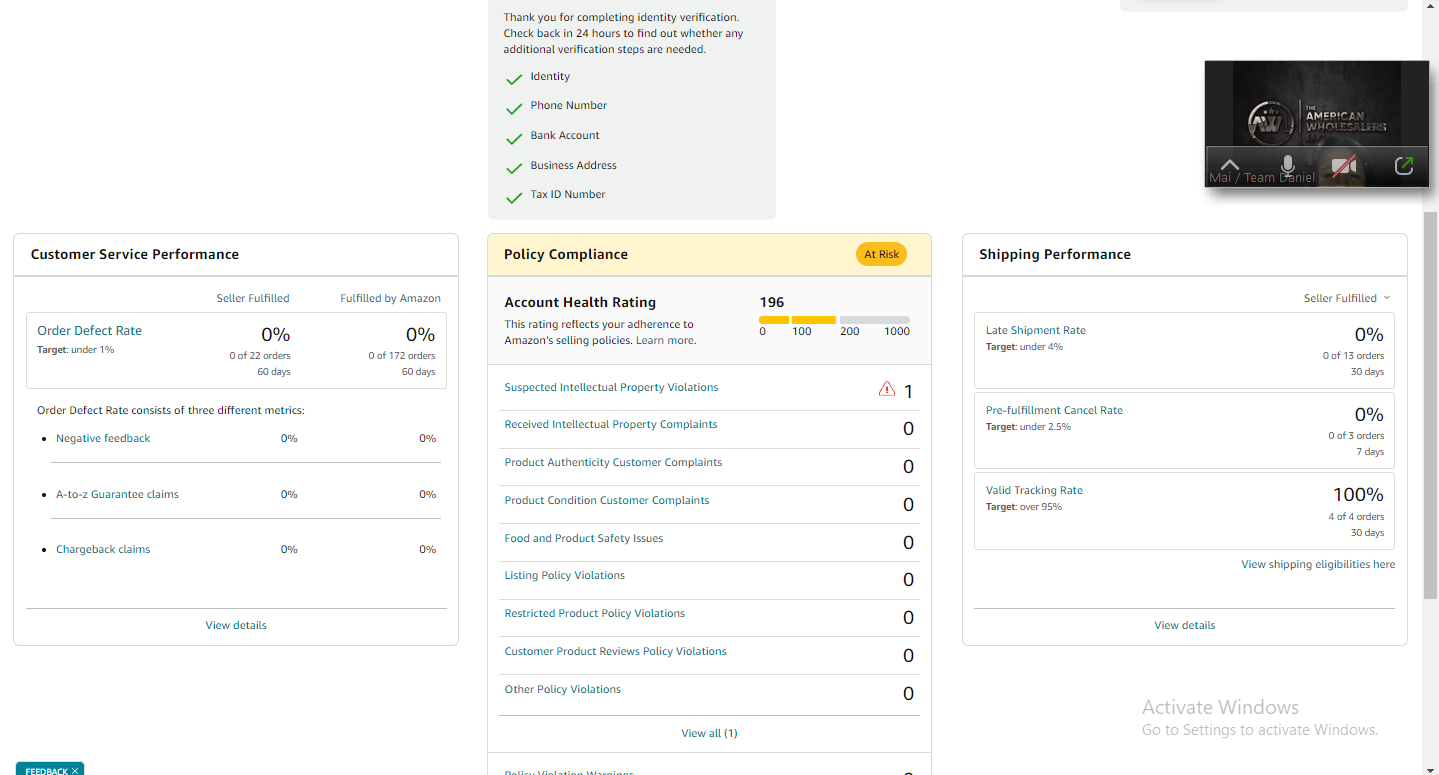Click the green checkmark beside Identity
This screenshot has height=775, width=1439.
coord(514,79)
